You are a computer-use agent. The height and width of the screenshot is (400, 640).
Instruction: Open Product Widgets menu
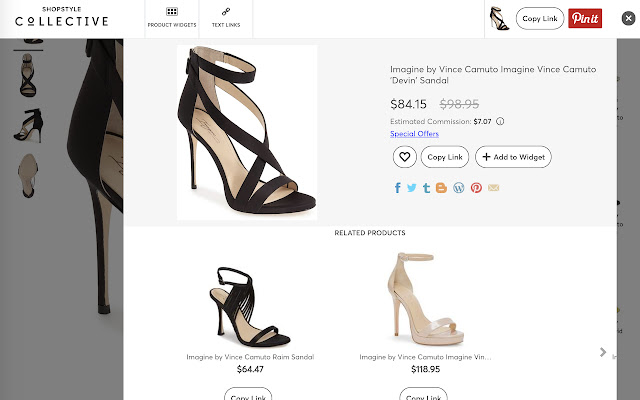coord(172,18)
